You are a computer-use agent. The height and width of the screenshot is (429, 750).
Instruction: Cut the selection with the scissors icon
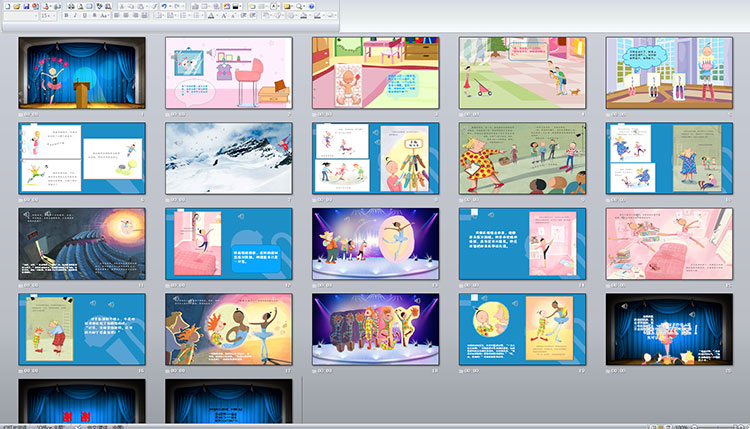click(x=121, y=6)
